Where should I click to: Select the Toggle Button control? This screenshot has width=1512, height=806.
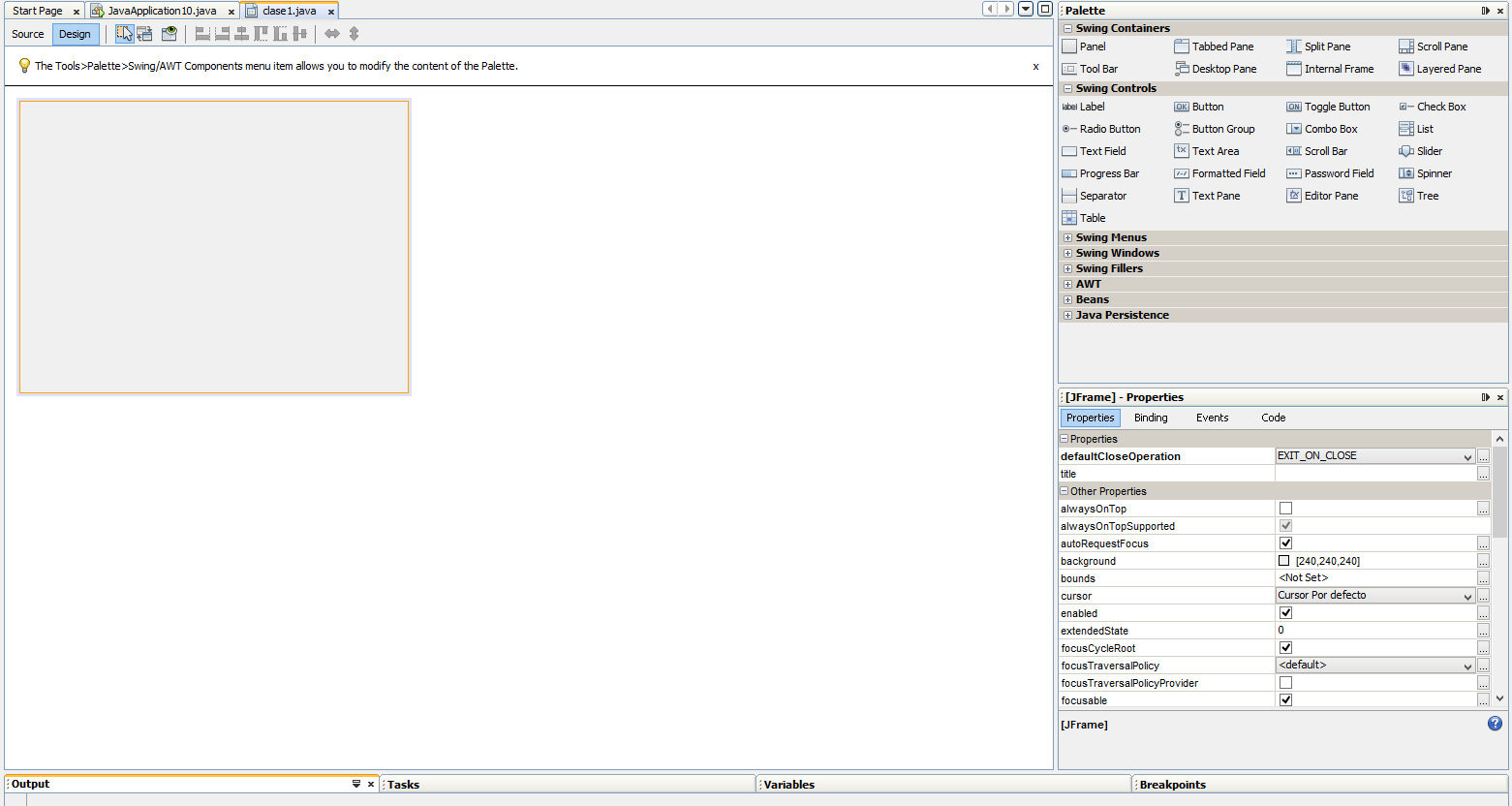tap(1328, 107)
